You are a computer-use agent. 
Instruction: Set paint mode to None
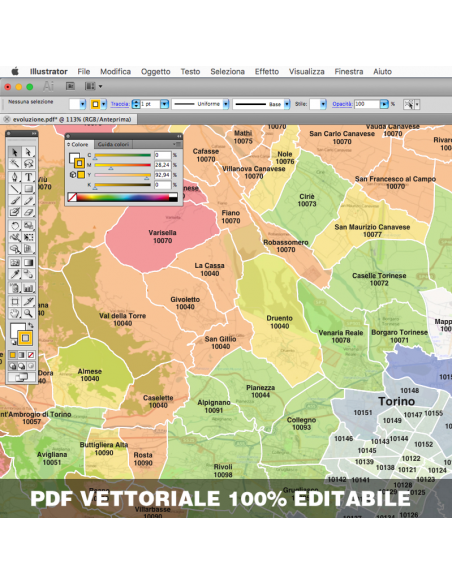click(31, 355)
